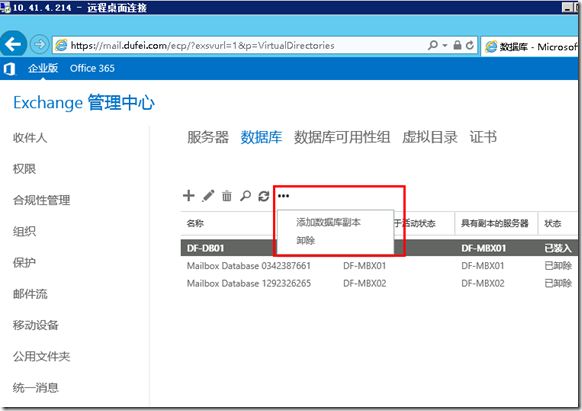
Task: Click the browser back arrow button
Action: 13,44
